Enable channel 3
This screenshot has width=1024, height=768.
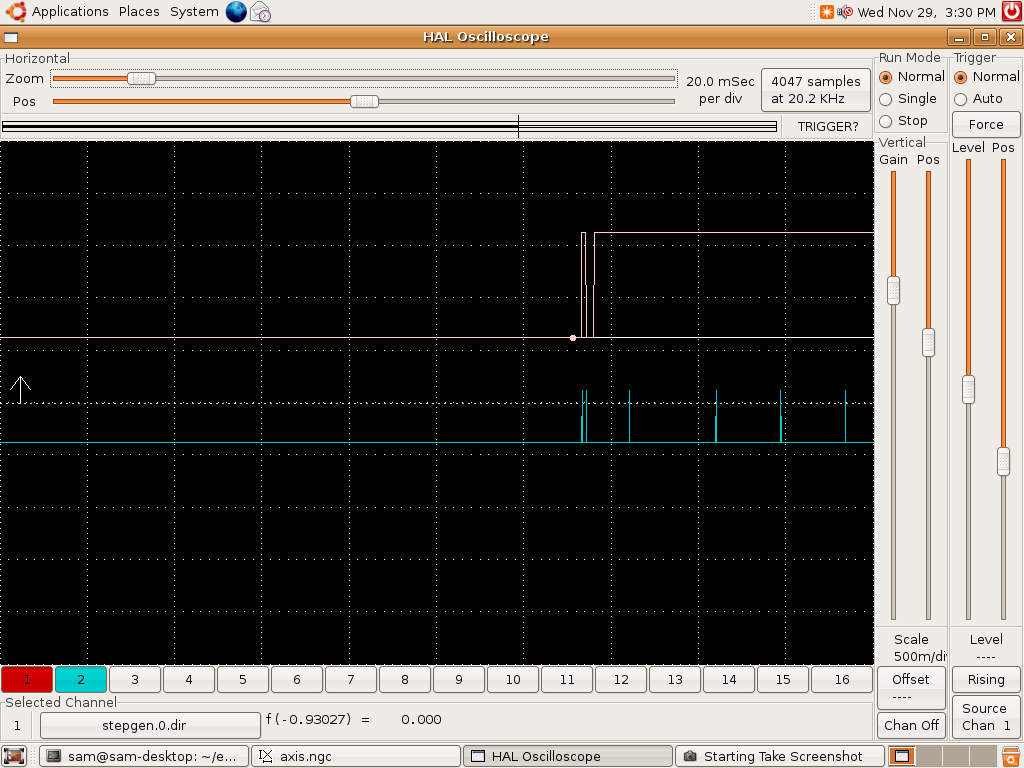tap(135, 679)
